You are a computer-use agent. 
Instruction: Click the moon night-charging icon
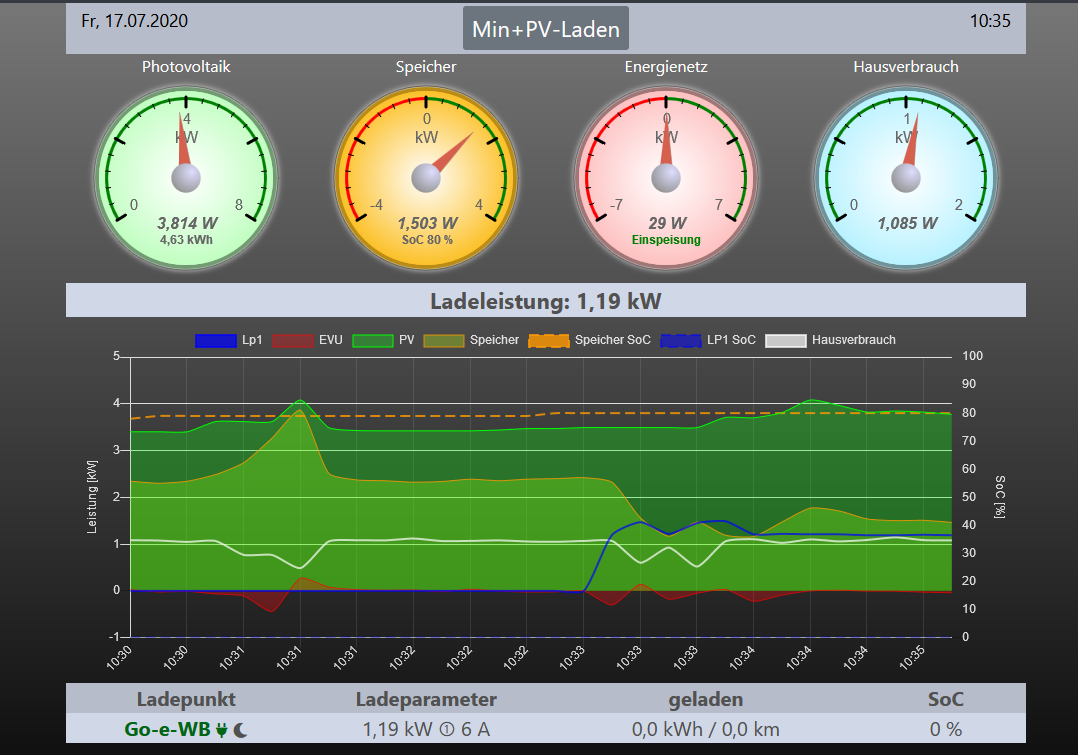pyautogui.click(x=240, y=730)
